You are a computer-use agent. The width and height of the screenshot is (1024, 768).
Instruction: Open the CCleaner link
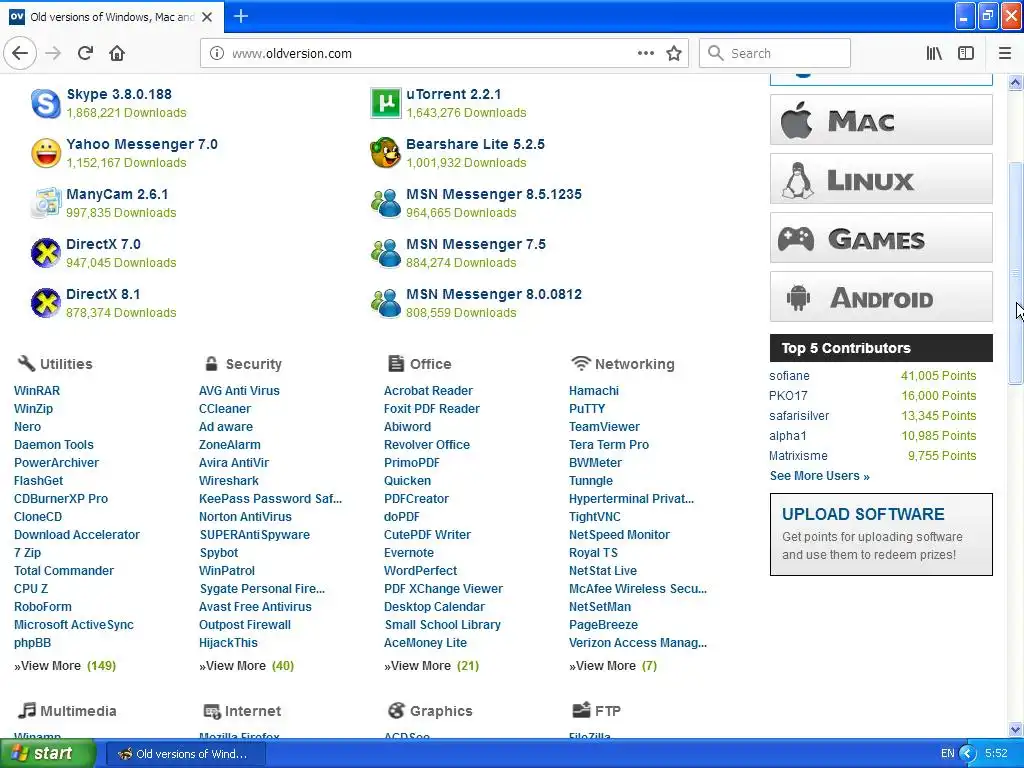point(225,409)
